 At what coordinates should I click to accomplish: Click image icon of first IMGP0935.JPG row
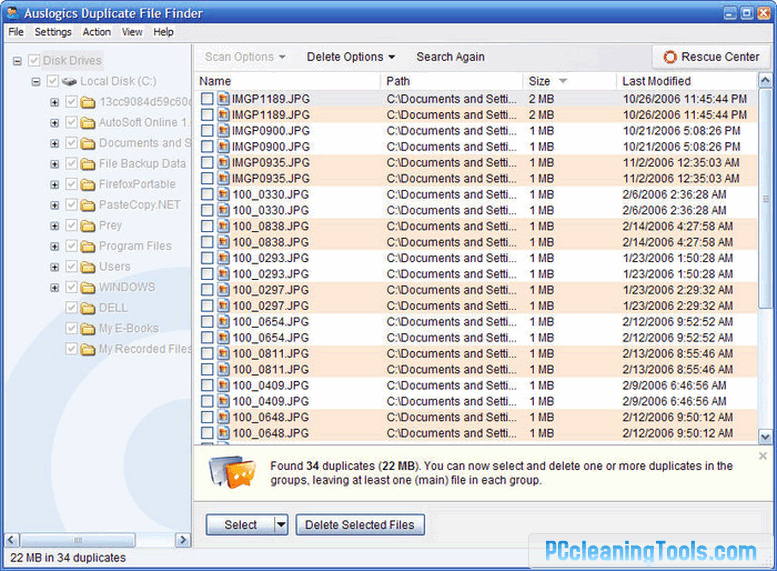223,163
